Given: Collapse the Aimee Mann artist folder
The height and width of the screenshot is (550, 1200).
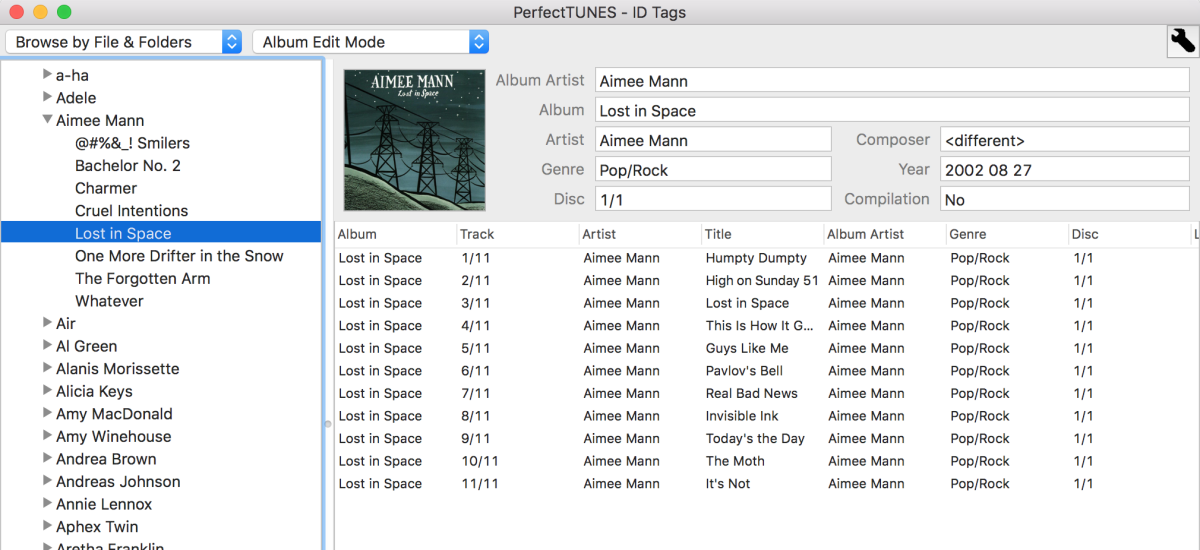Looking at the screenshot, I should 47,120.
